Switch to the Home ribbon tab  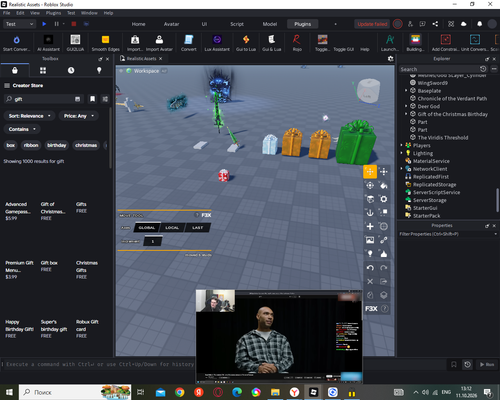pos(138,24)
